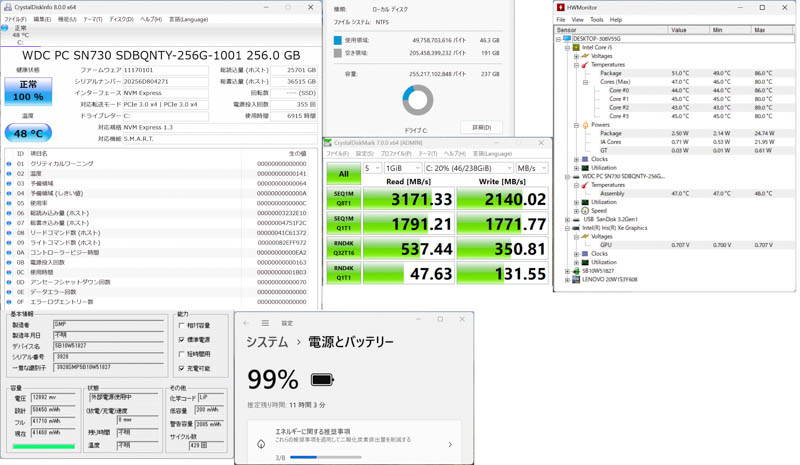Click the Intel Core i5 chip icon
The height and width of the screenshot is (465, 800).
tap(576, 47)
